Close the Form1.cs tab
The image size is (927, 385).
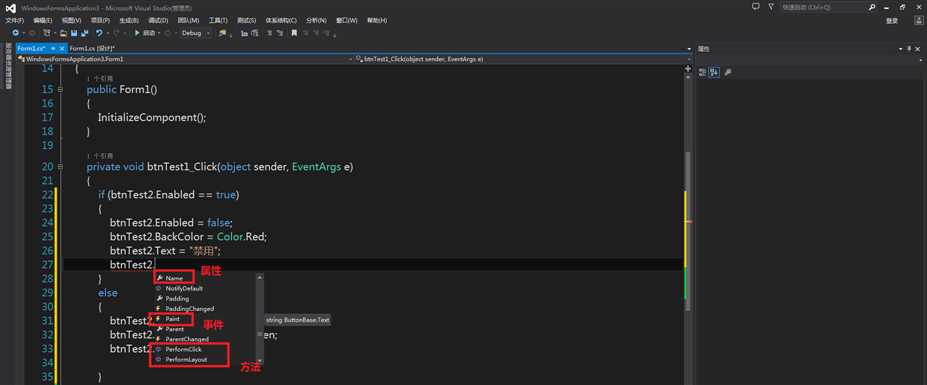(61, 48)
